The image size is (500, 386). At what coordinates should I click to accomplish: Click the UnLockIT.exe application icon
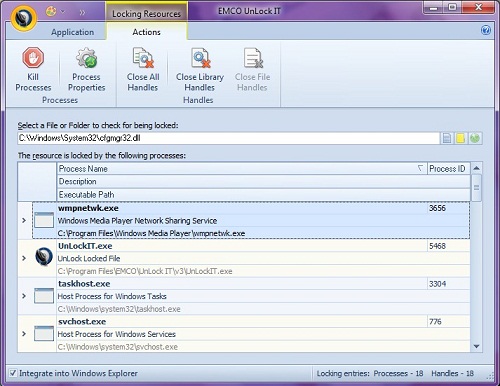point(44,257)
